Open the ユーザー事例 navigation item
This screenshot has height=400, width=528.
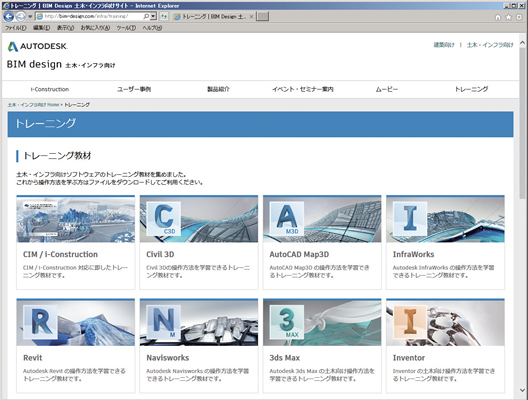tap(134, 89)
